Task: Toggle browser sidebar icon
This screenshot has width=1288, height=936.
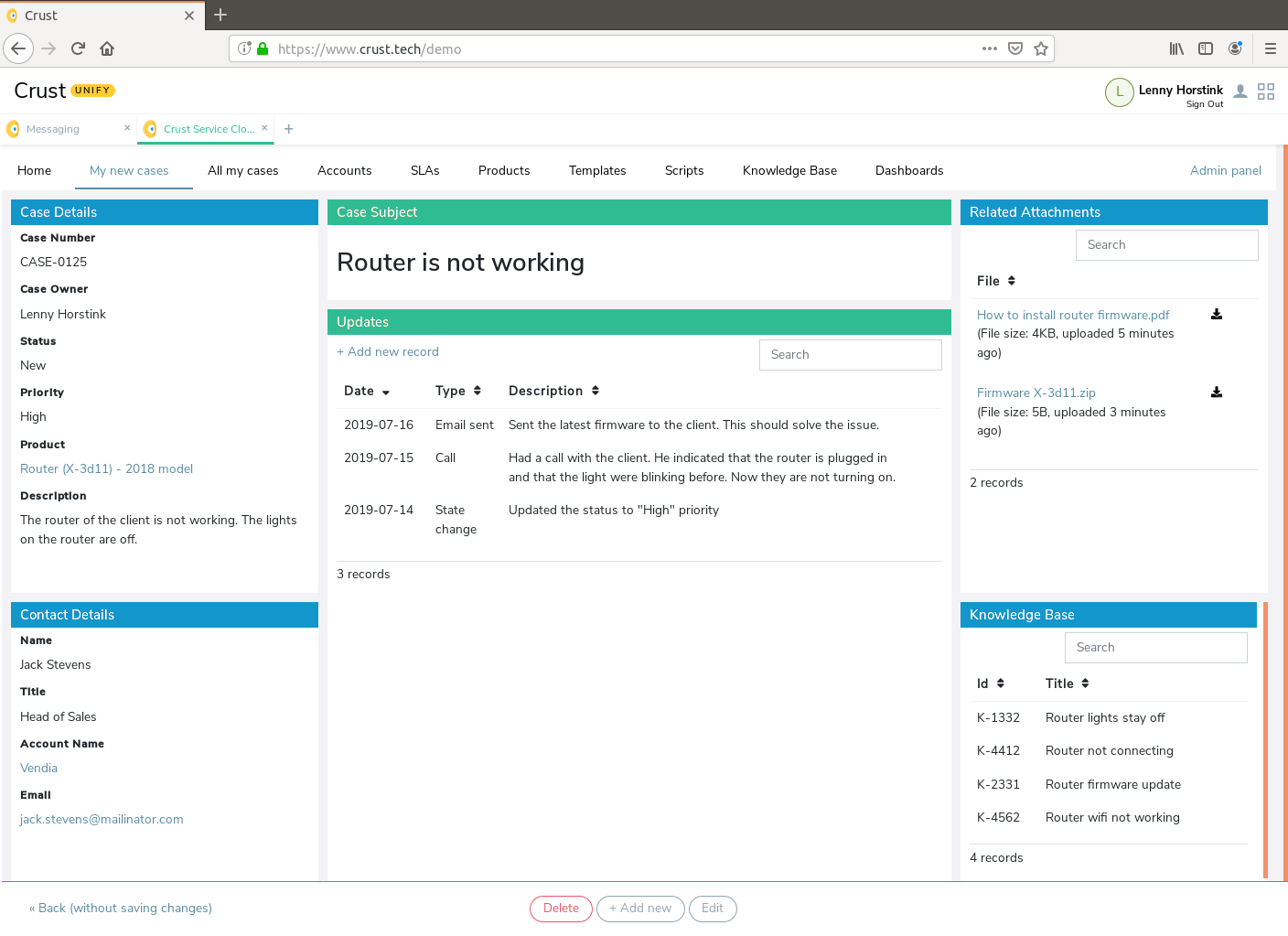Action: pos(1206,48)
